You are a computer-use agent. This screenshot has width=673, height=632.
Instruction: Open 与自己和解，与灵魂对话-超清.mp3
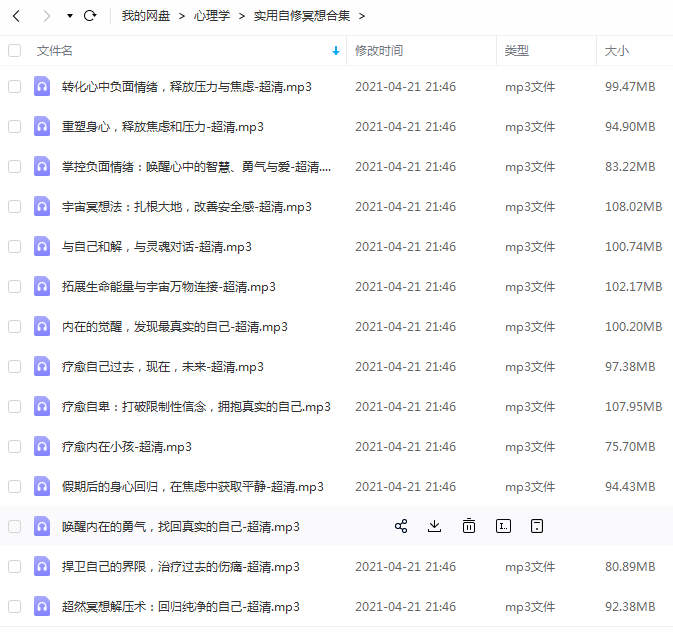[x=157, y=246]
